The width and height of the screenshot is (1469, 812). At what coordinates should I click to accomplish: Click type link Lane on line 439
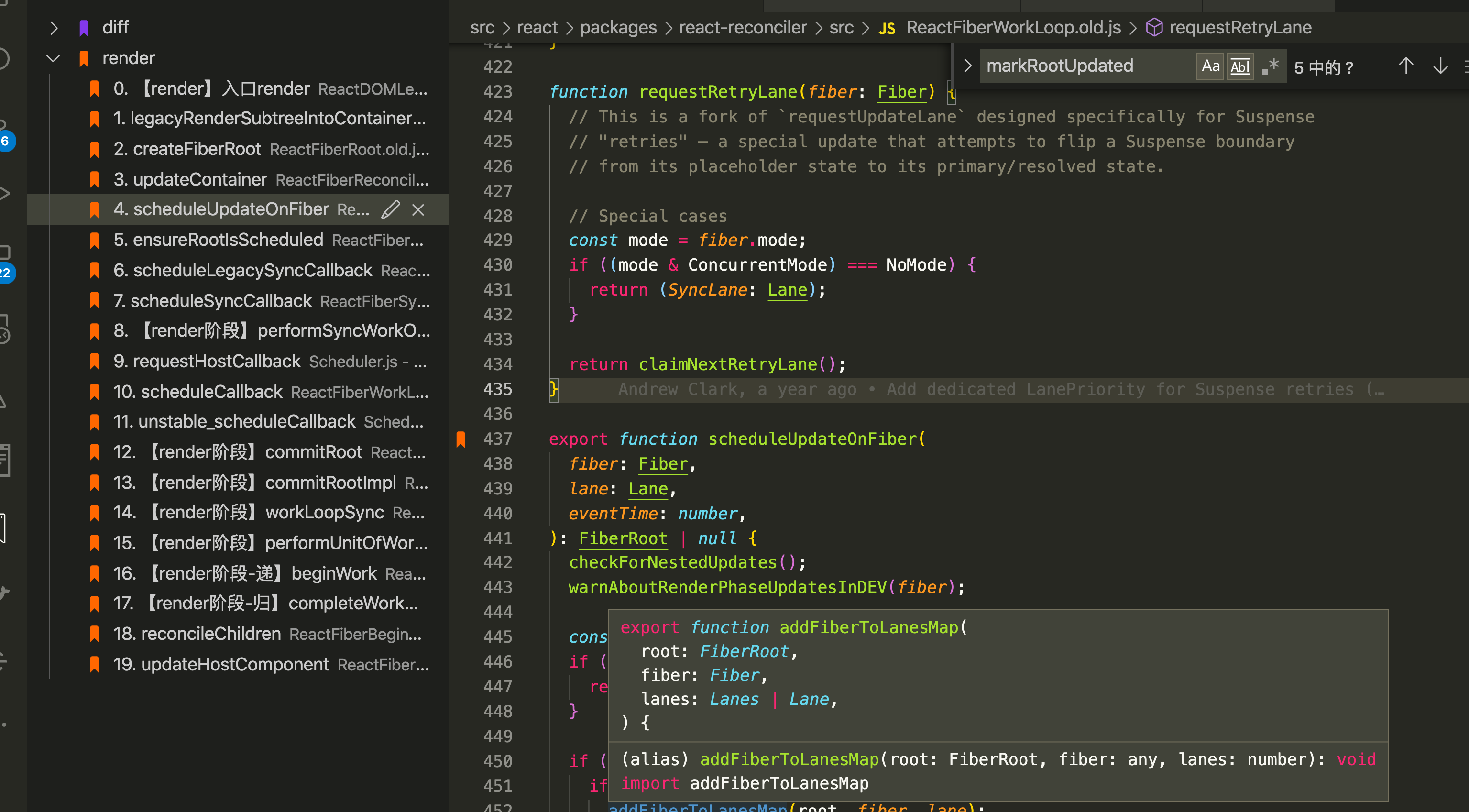coord(648,489)
